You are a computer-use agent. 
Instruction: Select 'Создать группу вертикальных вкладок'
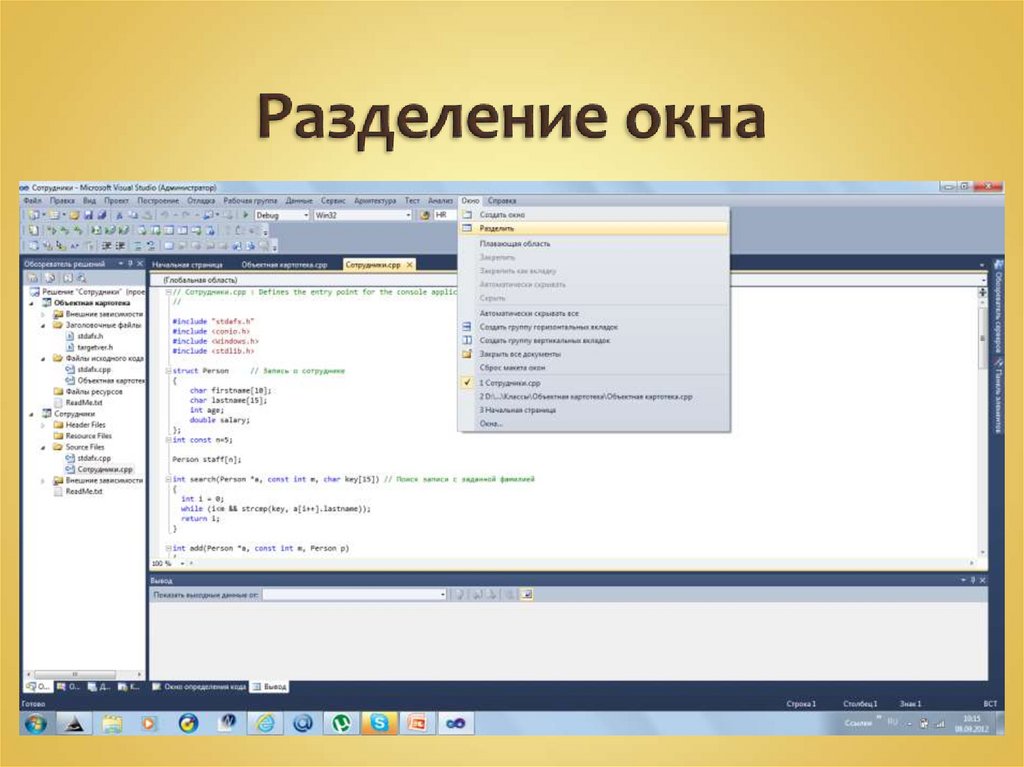(x=594, y=340)
